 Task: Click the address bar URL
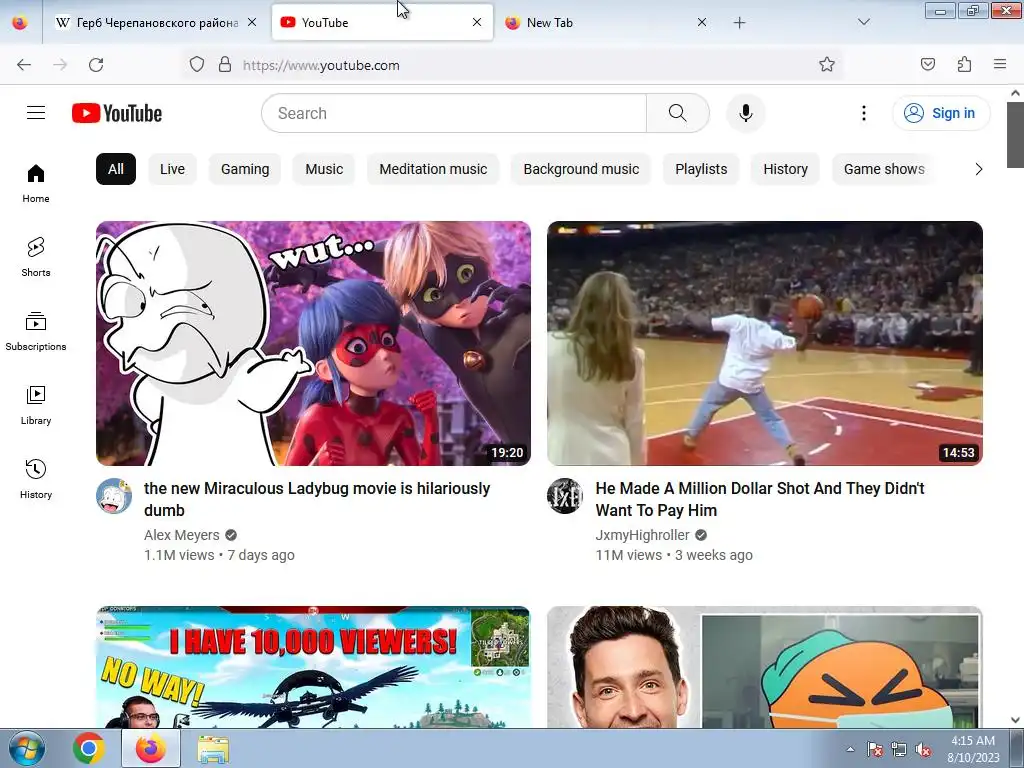[321, 65]
